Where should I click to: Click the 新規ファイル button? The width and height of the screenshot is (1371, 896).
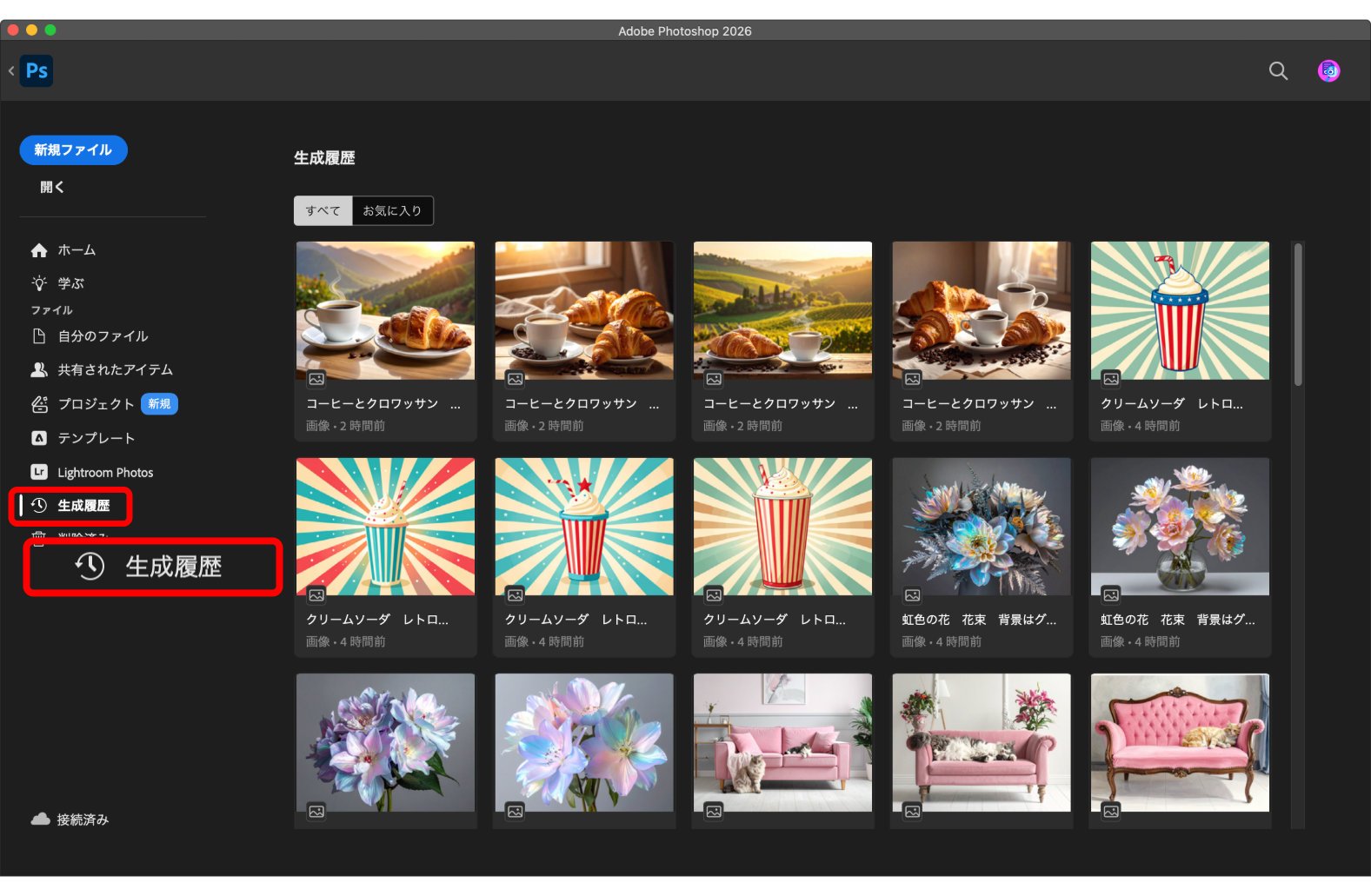coord(73,150)
